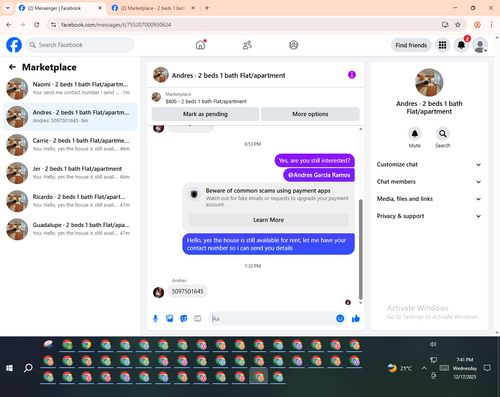
Task: Open Jer's 2 beds conversation
Action: 70,173
